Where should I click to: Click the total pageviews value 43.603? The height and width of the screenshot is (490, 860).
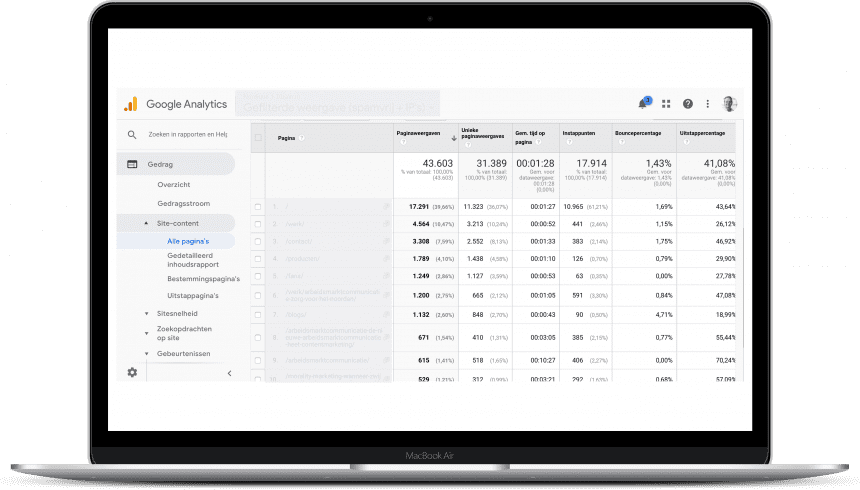(x=438, y=164)
